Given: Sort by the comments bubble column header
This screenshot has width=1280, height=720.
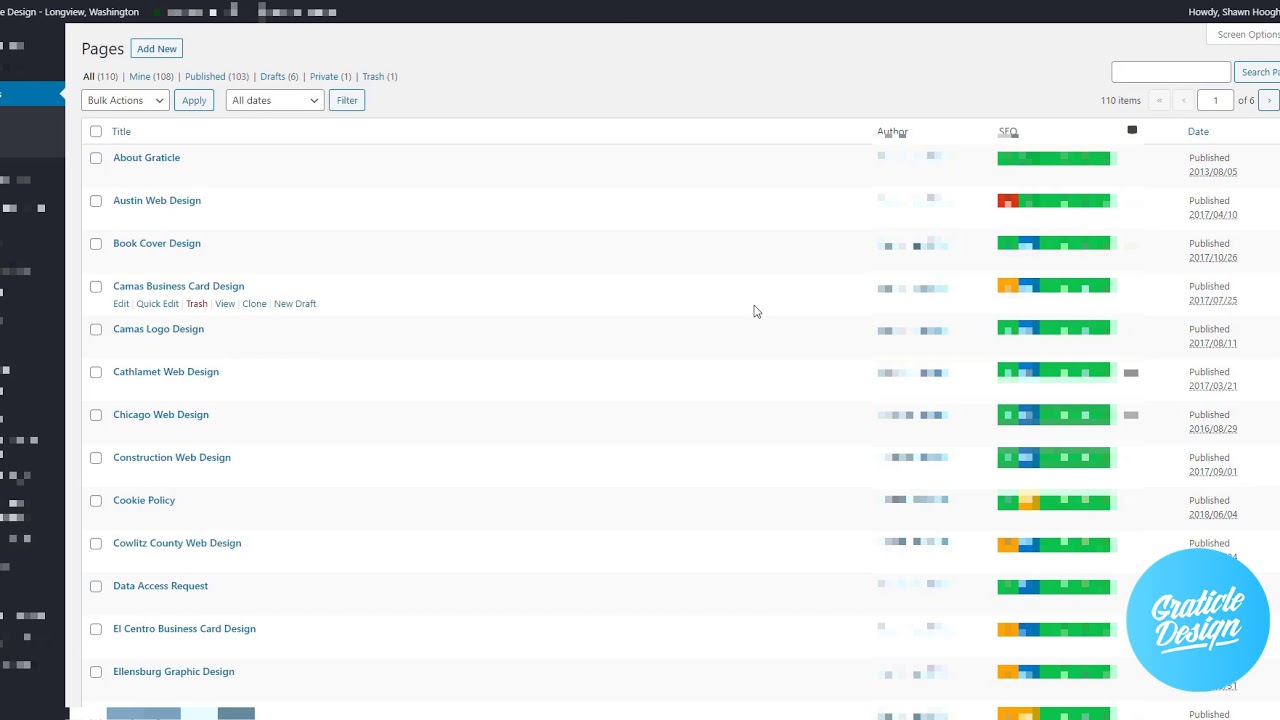Looking at the screenshot, I should tap(1132, 130).
